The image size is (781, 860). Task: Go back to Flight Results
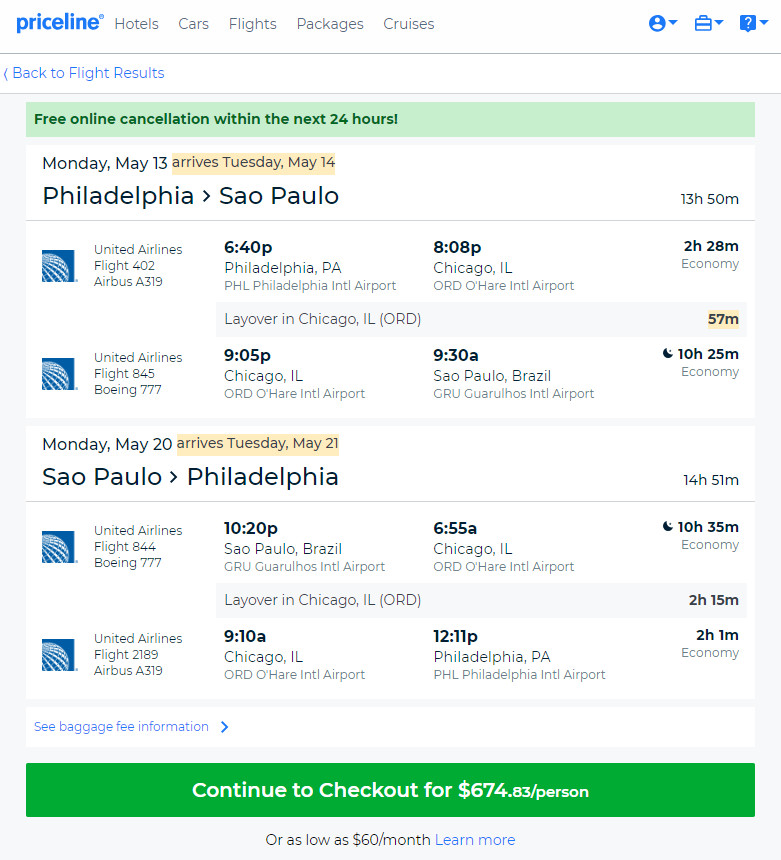click(x=84, y=73)
